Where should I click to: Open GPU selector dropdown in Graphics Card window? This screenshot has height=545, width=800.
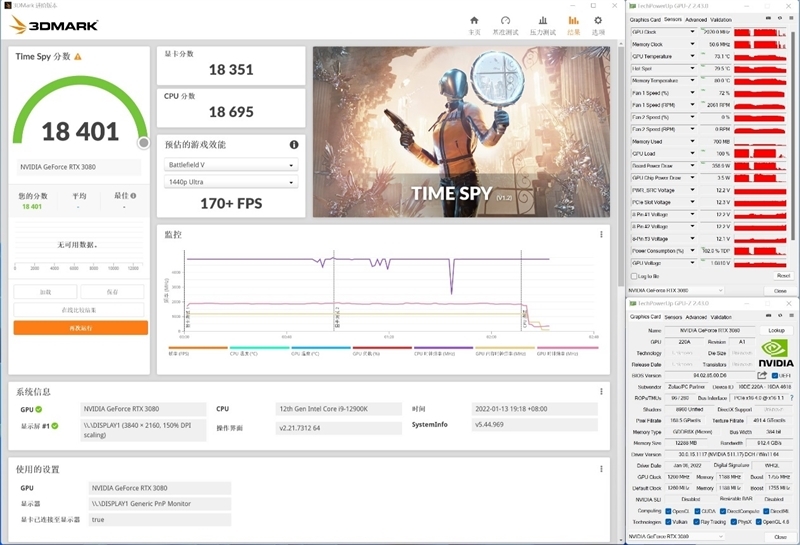[676, 536]
